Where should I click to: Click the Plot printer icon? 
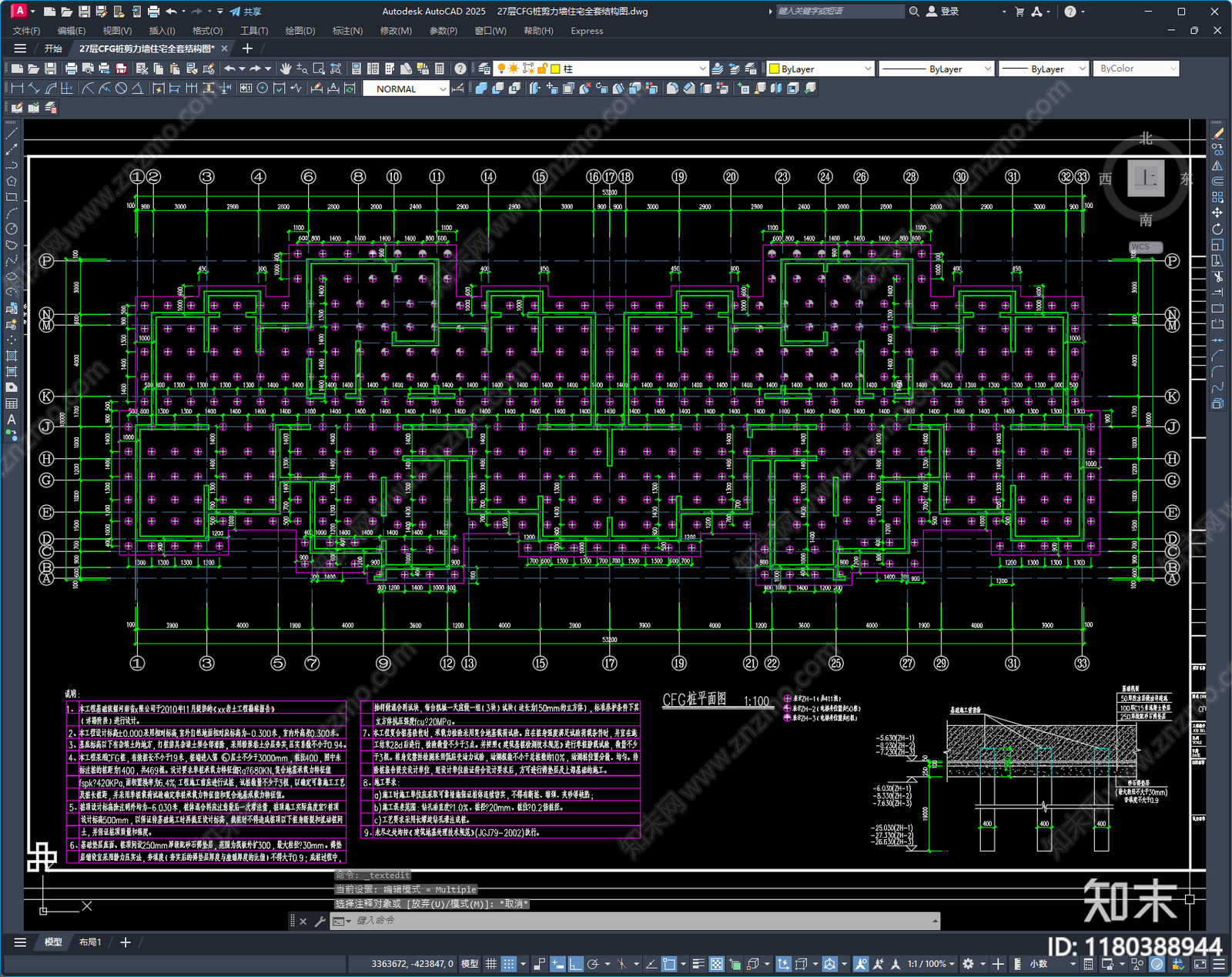(x=71, y=69)
